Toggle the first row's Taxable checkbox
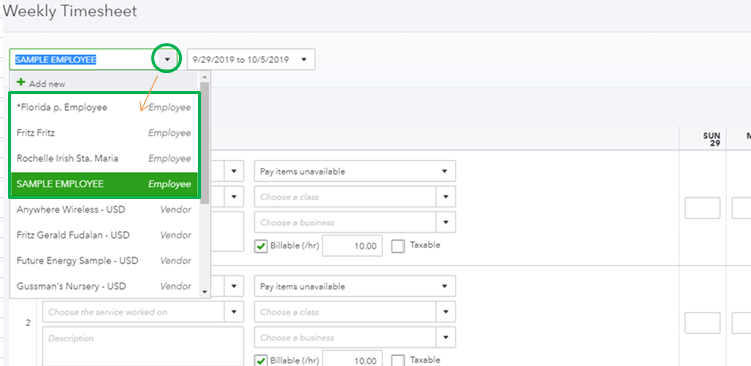Viewport: 751px width, 366px height. pos(398,246)
